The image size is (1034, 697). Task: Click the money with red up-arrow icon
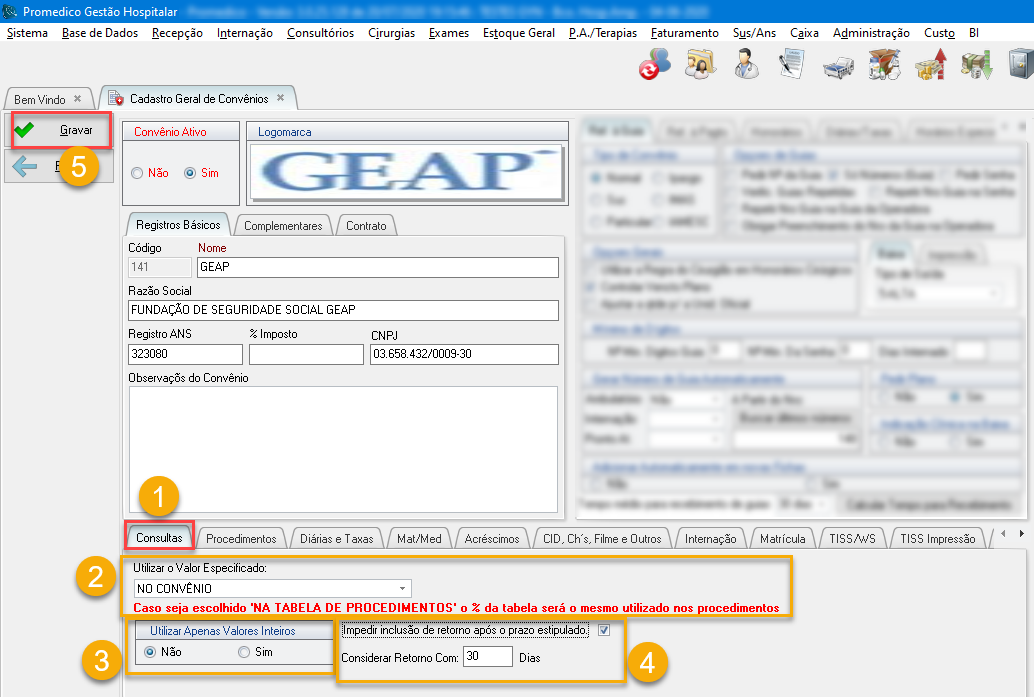pyautogui.click(x=930, y=67)
